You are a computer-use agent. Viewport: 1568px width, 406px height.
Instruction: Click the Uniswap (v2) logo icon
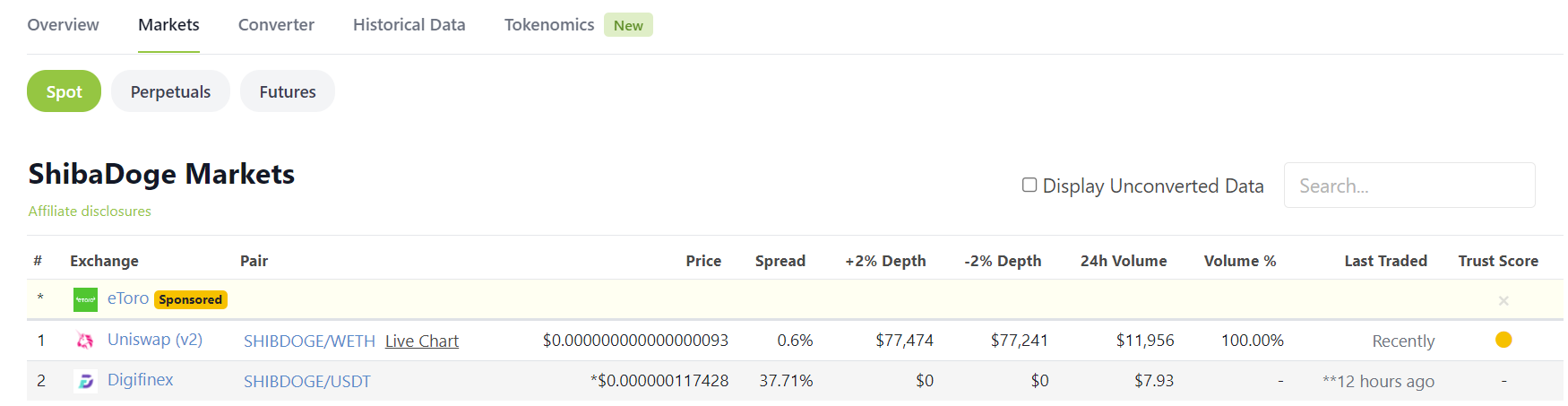(x=85, y=341)
